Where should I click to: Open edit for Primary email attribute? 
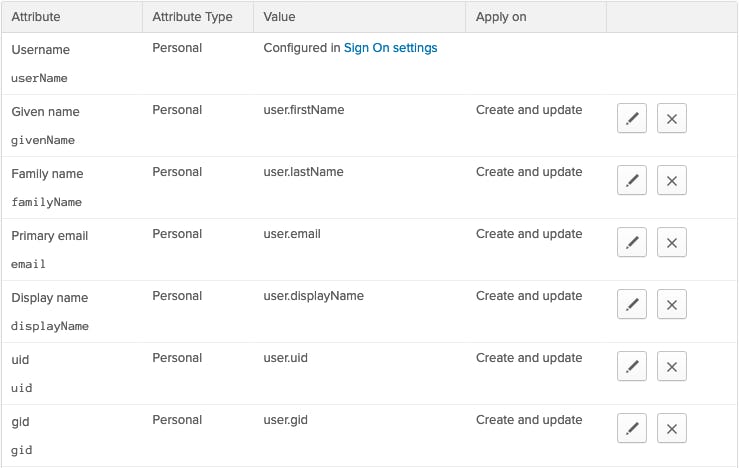(632, 243)
